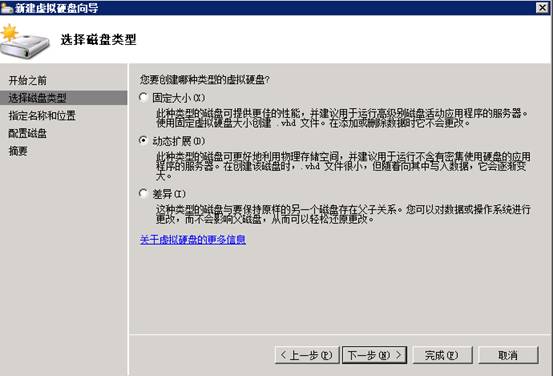The height and width of the screenshot is (376, 553).
Task: Select the 固定大小 radio button
Action: tap(143, 97)
